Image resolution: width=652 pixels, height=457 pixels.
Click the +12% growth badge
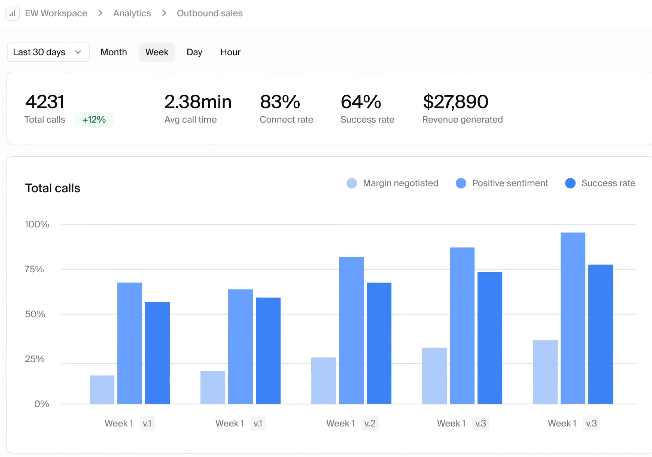tap(95, 120)
